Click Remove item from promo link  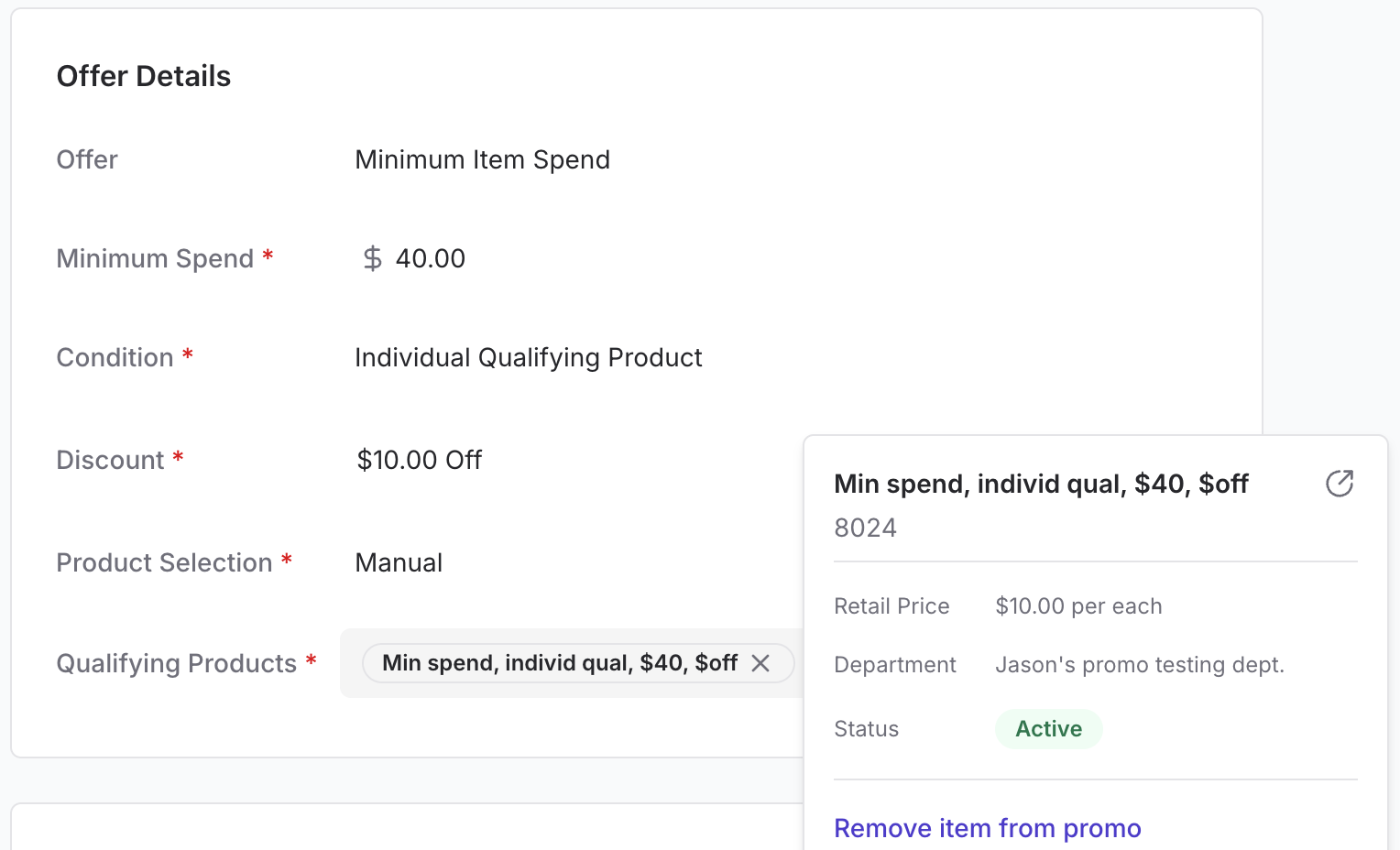(x=987, y=828)
